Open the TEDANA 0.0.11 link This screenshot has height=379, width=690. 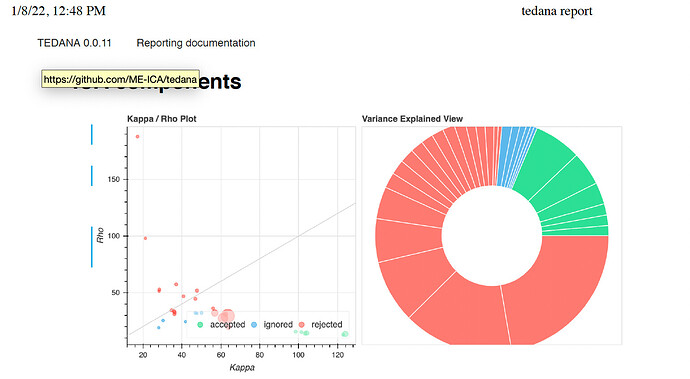(74, 43)
